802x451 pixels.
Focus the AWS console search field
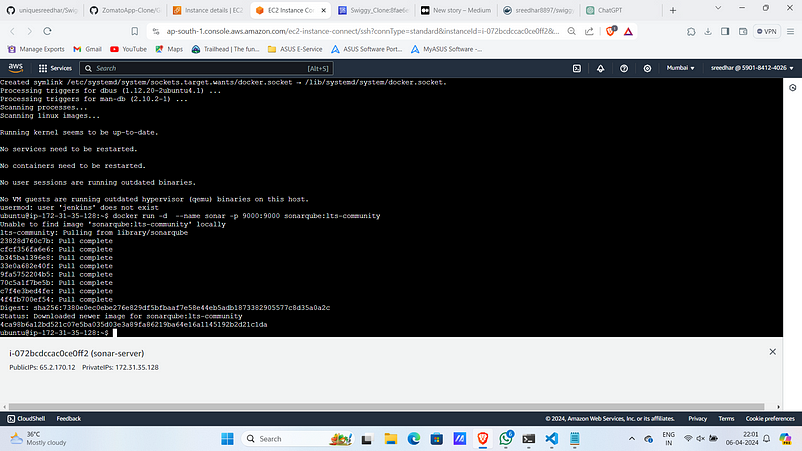207,68
